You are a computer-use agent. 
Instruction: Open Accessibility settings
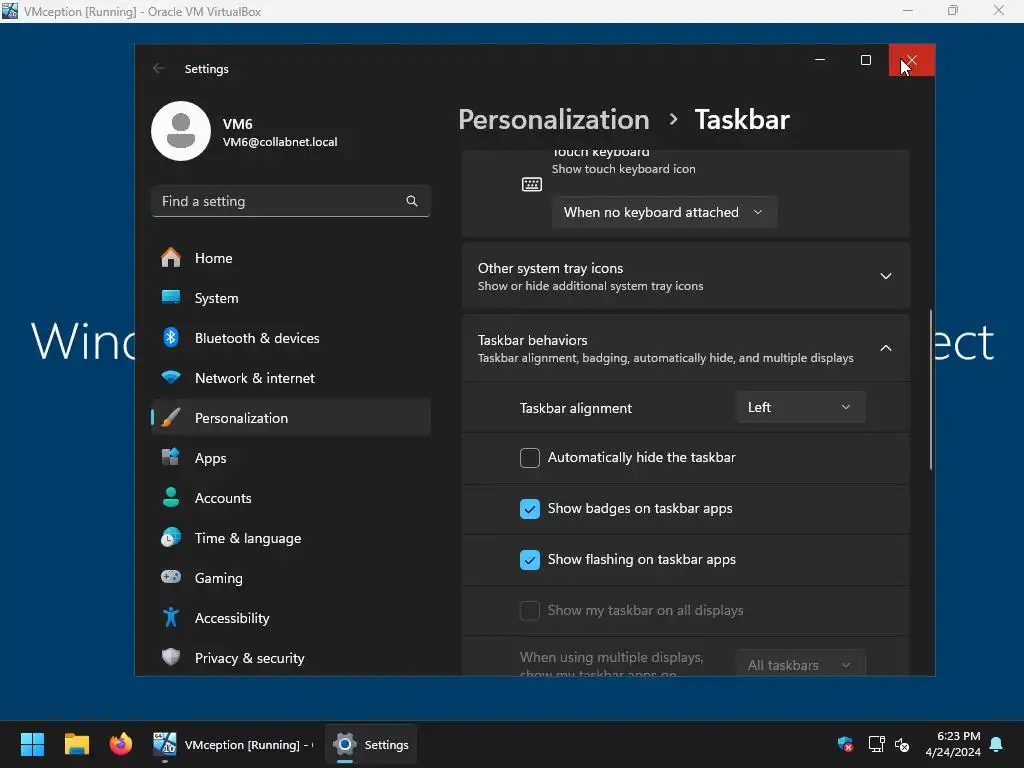[x=291, y=617]
